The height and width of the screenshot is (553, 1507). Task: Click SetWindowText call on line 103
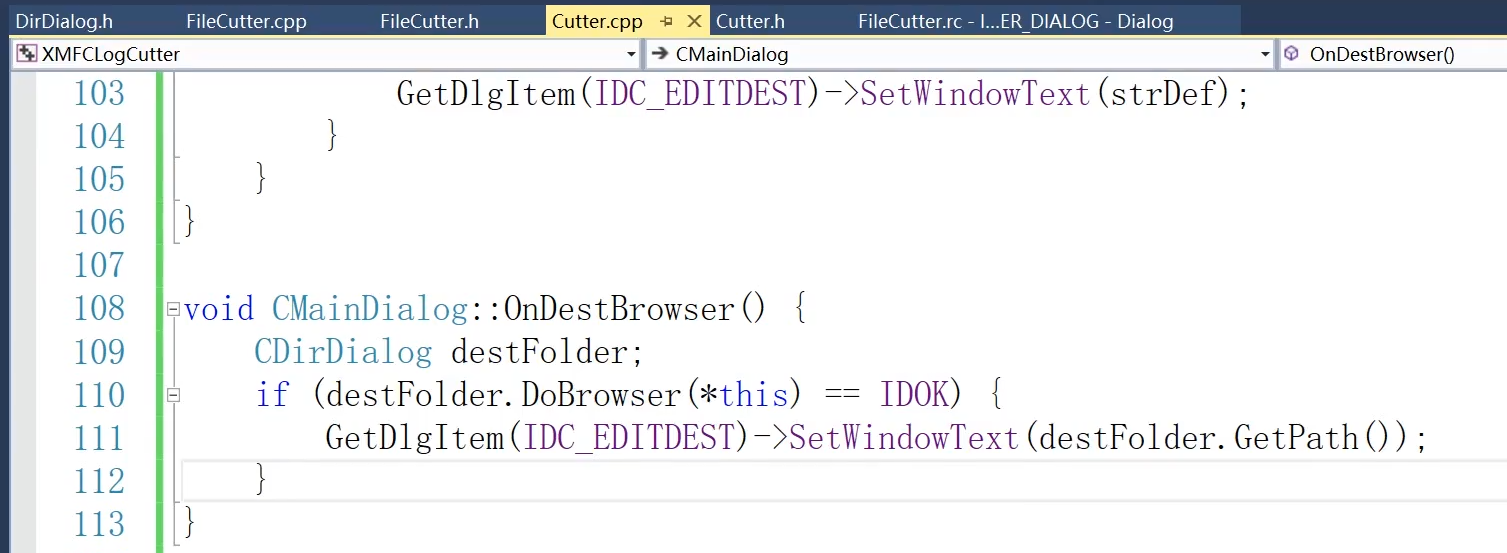tap(975, 94)
